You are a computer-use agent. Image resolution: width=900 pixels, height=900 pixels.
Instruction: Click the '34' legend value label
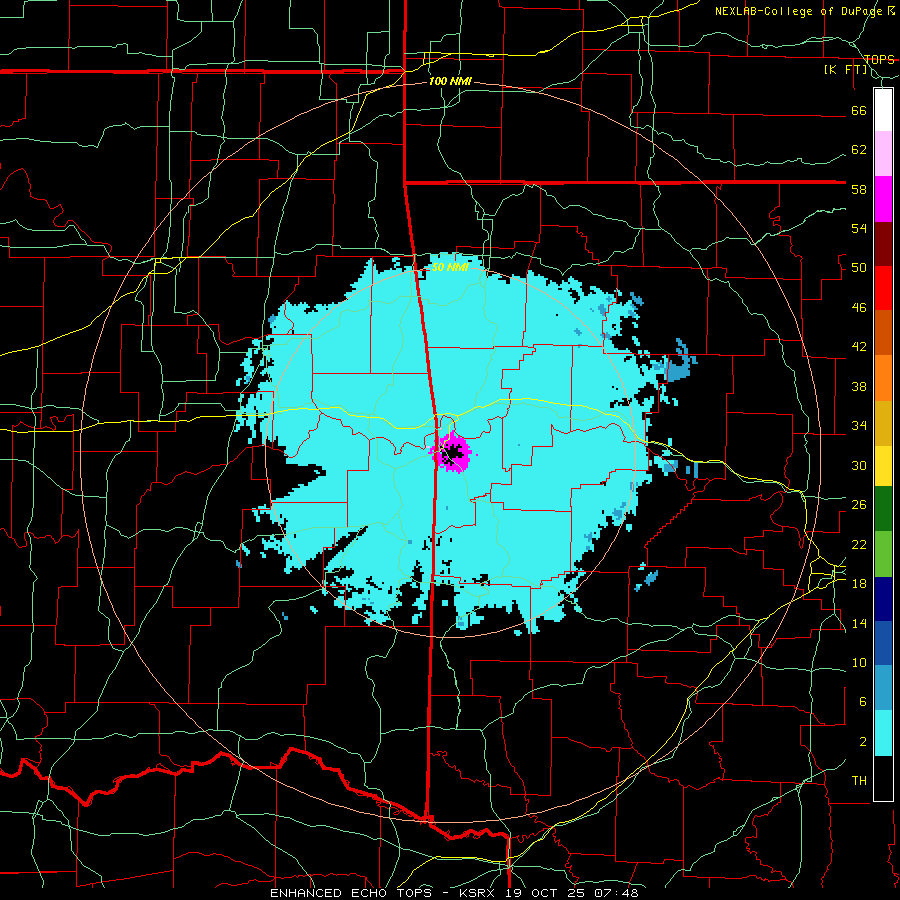(859, 426)
